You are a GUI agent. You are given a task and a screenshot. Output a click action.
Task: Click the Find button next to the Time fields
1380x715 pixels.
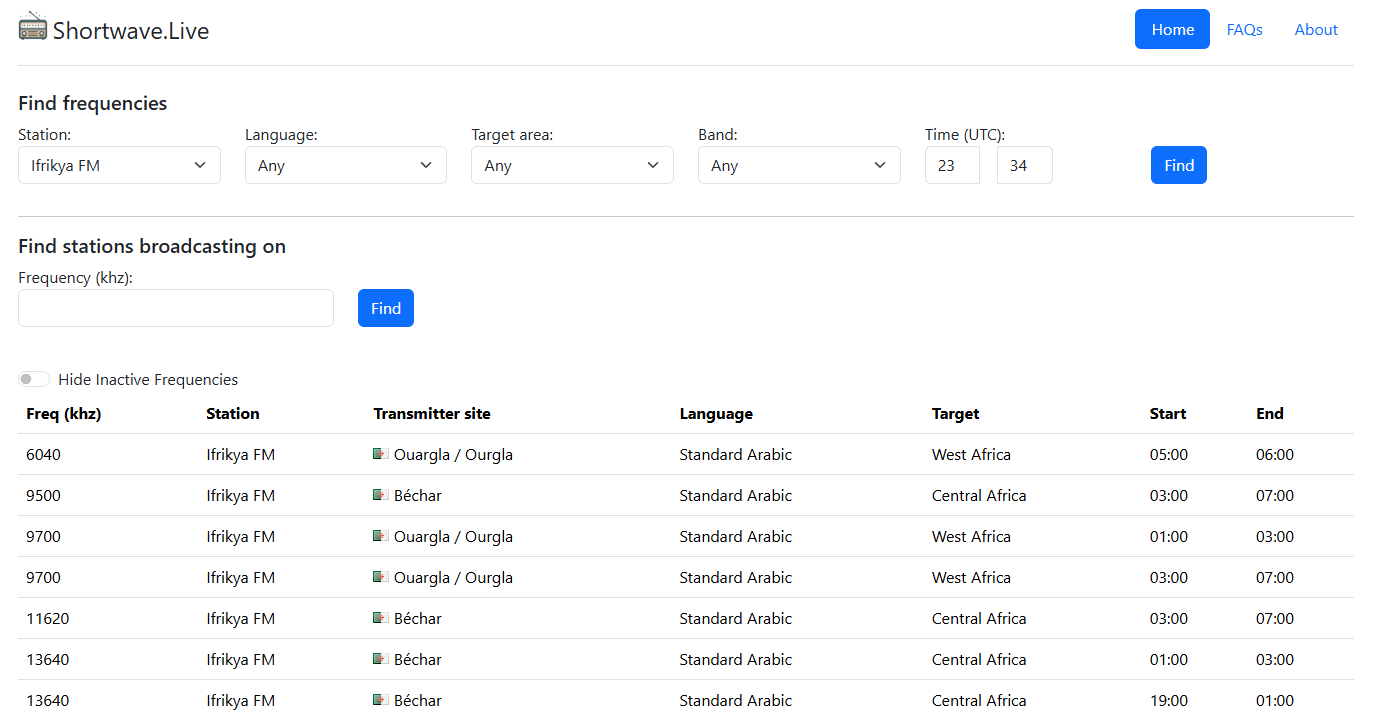[x=1179, y=165]
